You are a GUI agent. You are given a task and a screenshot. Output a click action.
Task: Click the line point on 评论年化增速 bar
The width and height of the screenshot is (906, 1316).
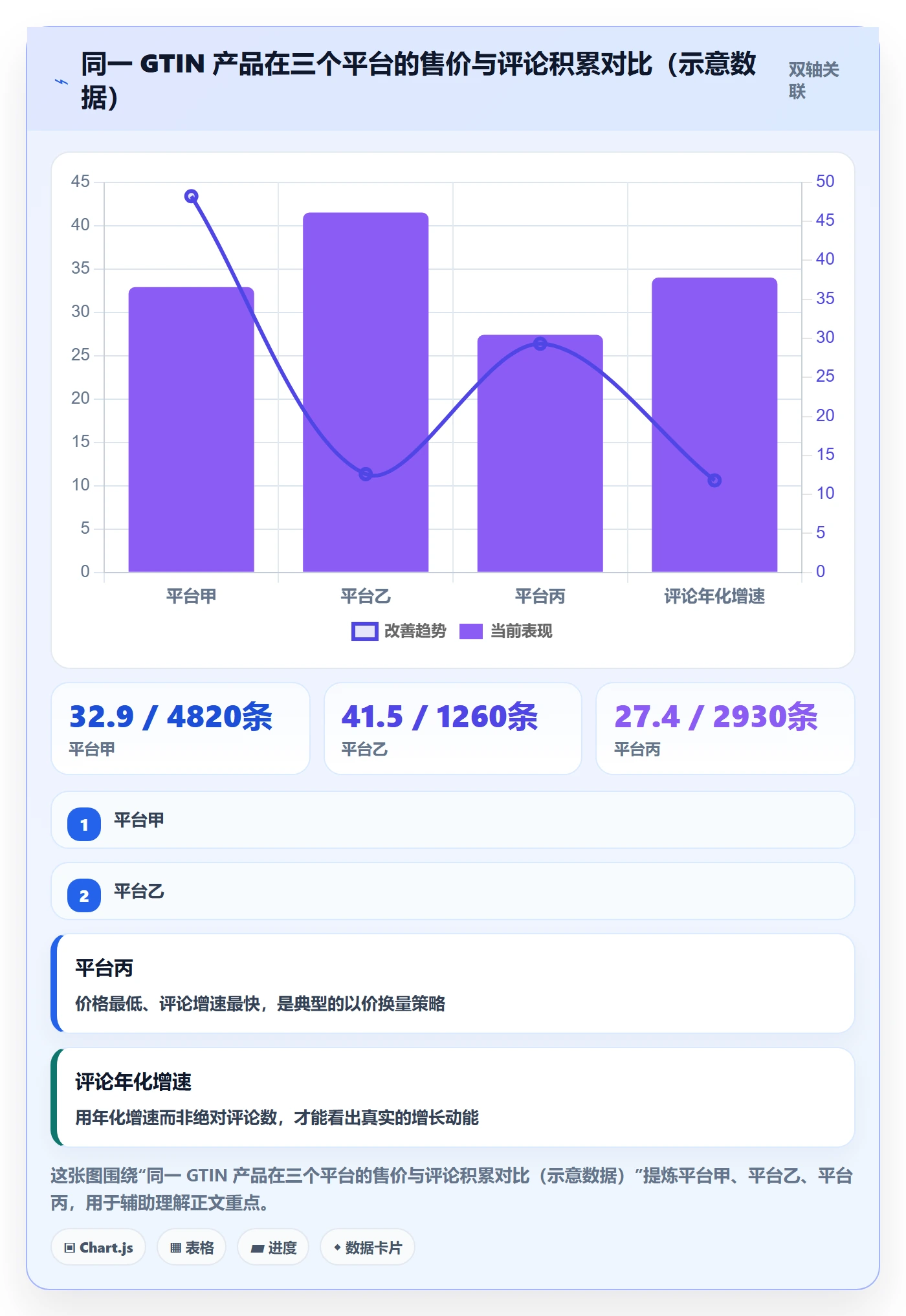click(714, 480)
